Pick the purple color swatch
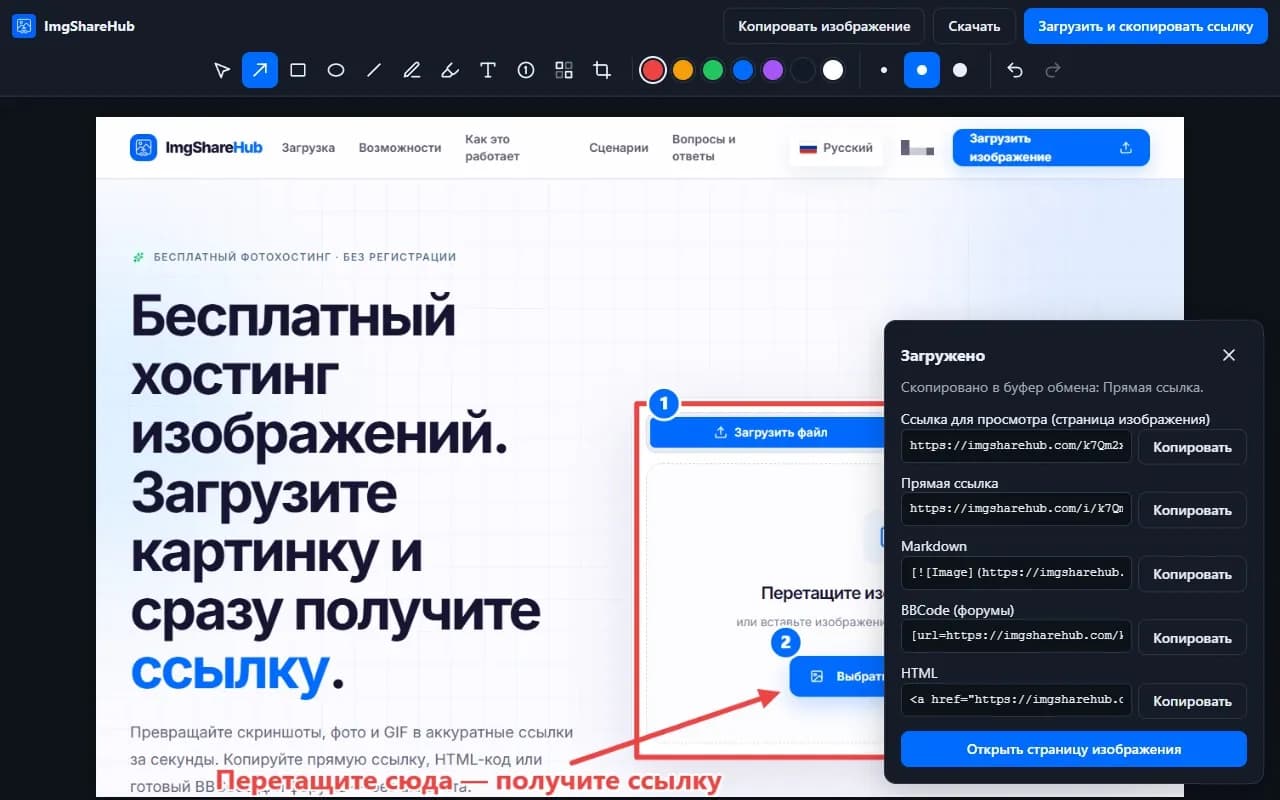 pos(773,70)
